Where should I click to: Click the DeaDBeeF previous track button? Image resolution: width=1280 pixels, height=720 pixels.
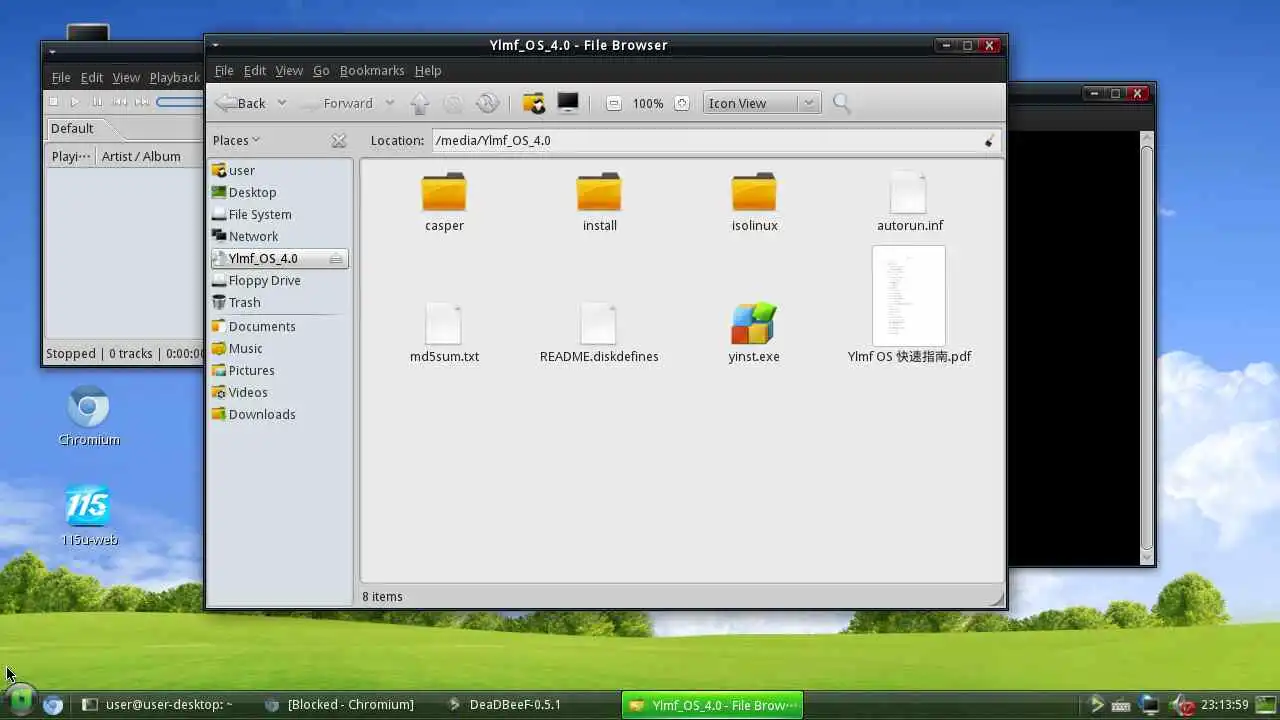tap(119, 102)
